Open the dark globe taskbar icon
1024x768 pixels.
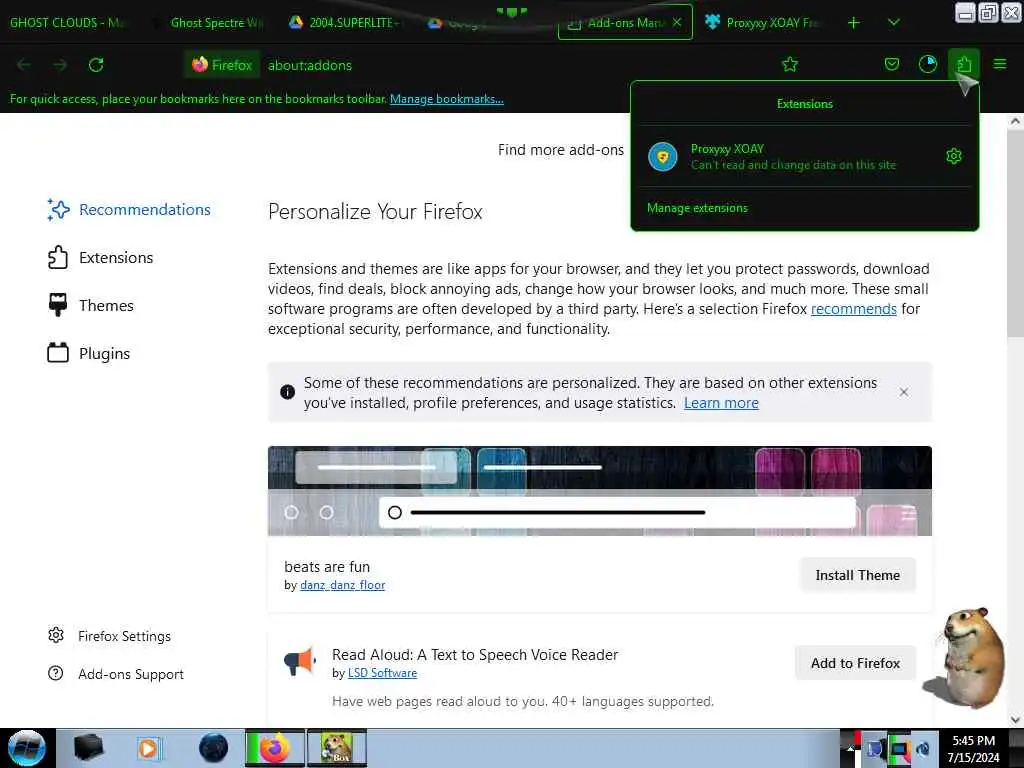pos(213,748)
